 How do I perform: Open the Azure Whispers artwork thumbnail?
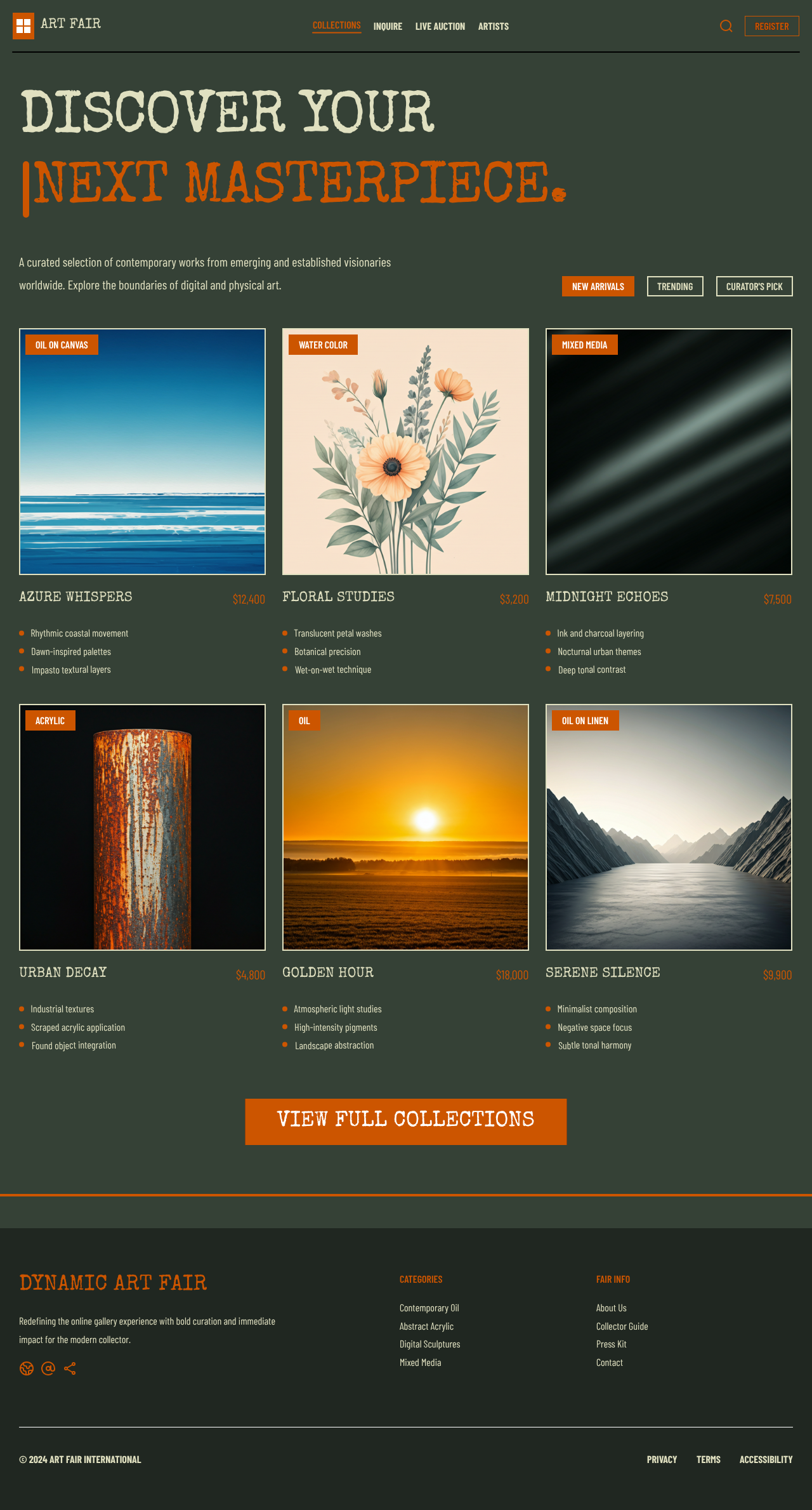point(142,451)
